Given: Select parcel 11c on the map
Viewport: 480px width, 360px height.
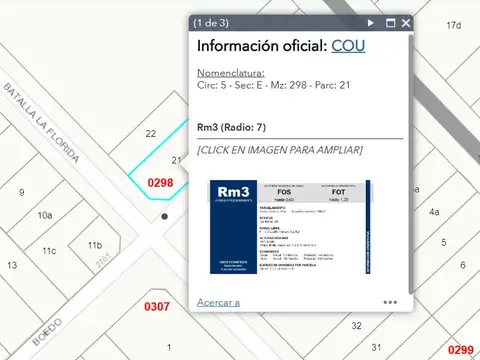Looking at the screenshot, I should pyautogui.click(x=49, y=251).
